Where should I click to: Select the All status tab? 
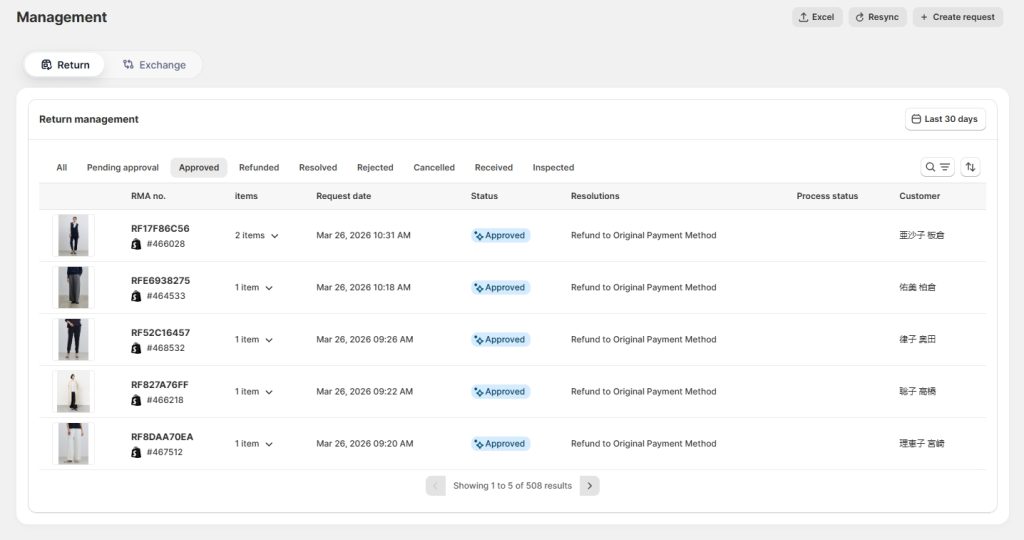61,168
